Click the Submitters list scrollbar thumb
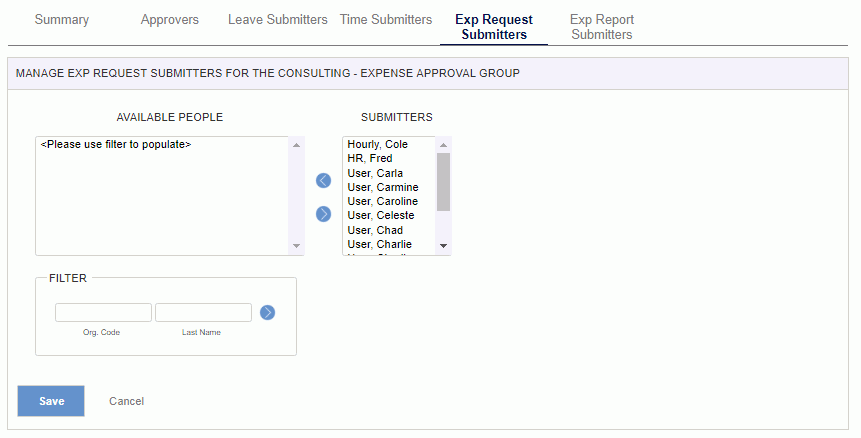 coord(443,180)
